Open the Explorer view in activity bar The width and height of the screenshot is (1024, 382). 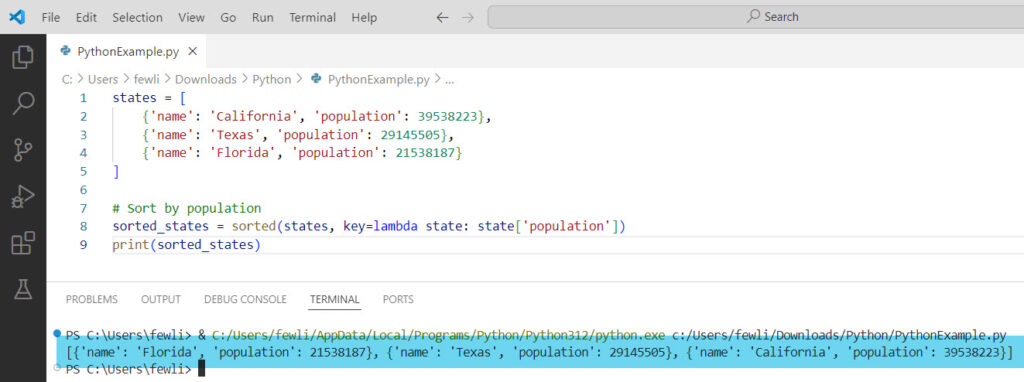[x=23, y=57]
